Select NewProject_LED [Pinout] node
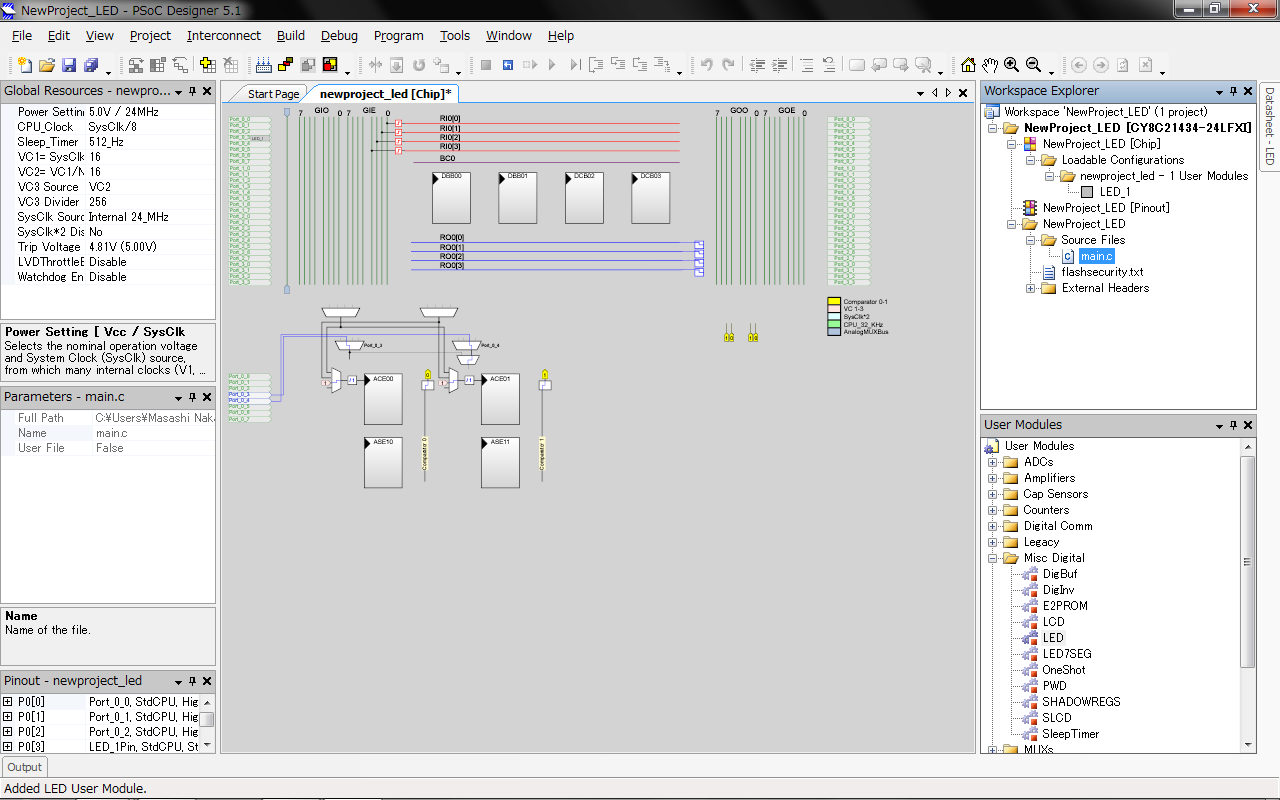The width and height of the screenshot is (1280, 800). click(x=1106, y=208)
